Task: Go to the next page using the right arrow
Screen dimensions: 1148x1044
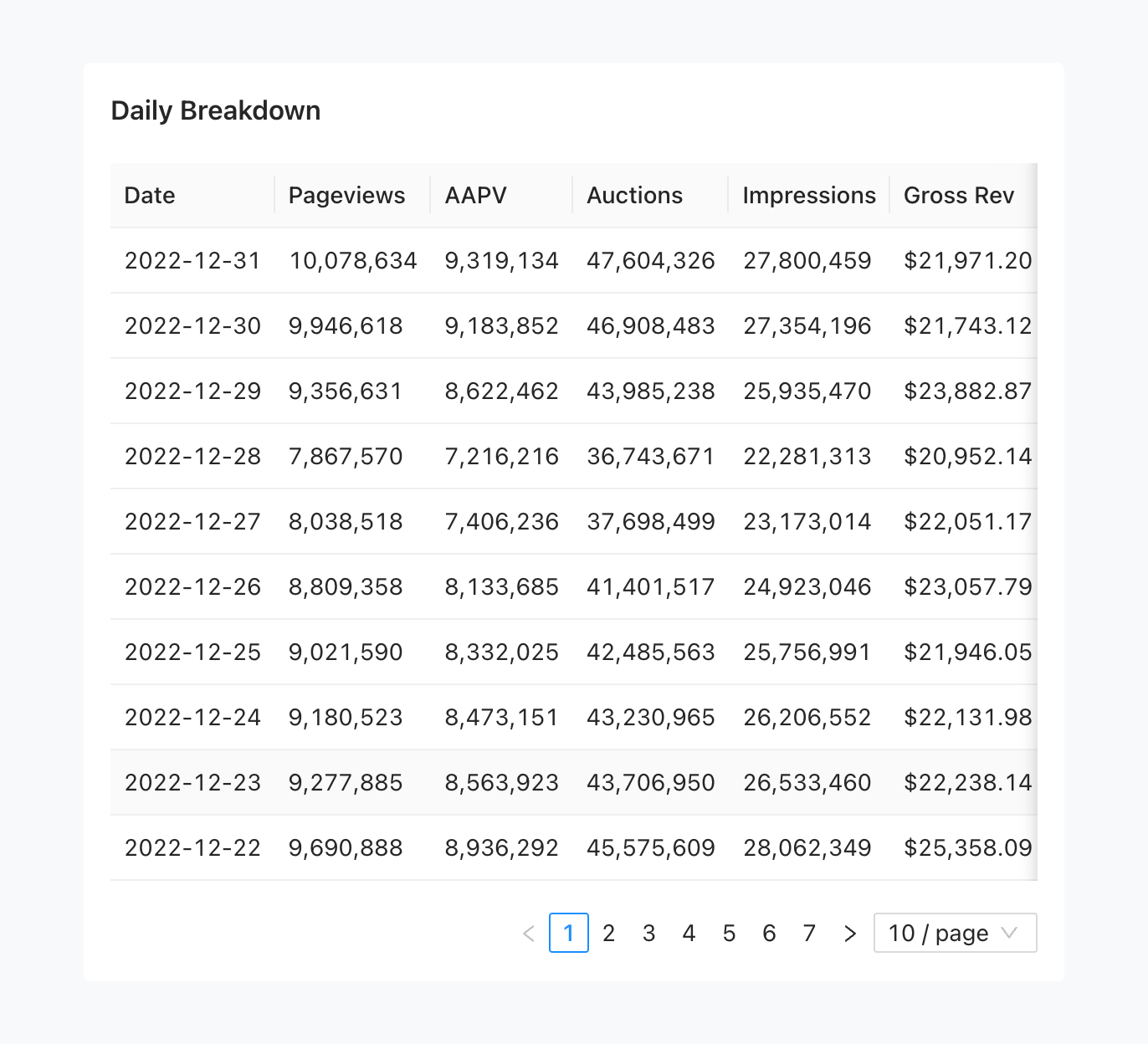Action: (x=850, y=933)
